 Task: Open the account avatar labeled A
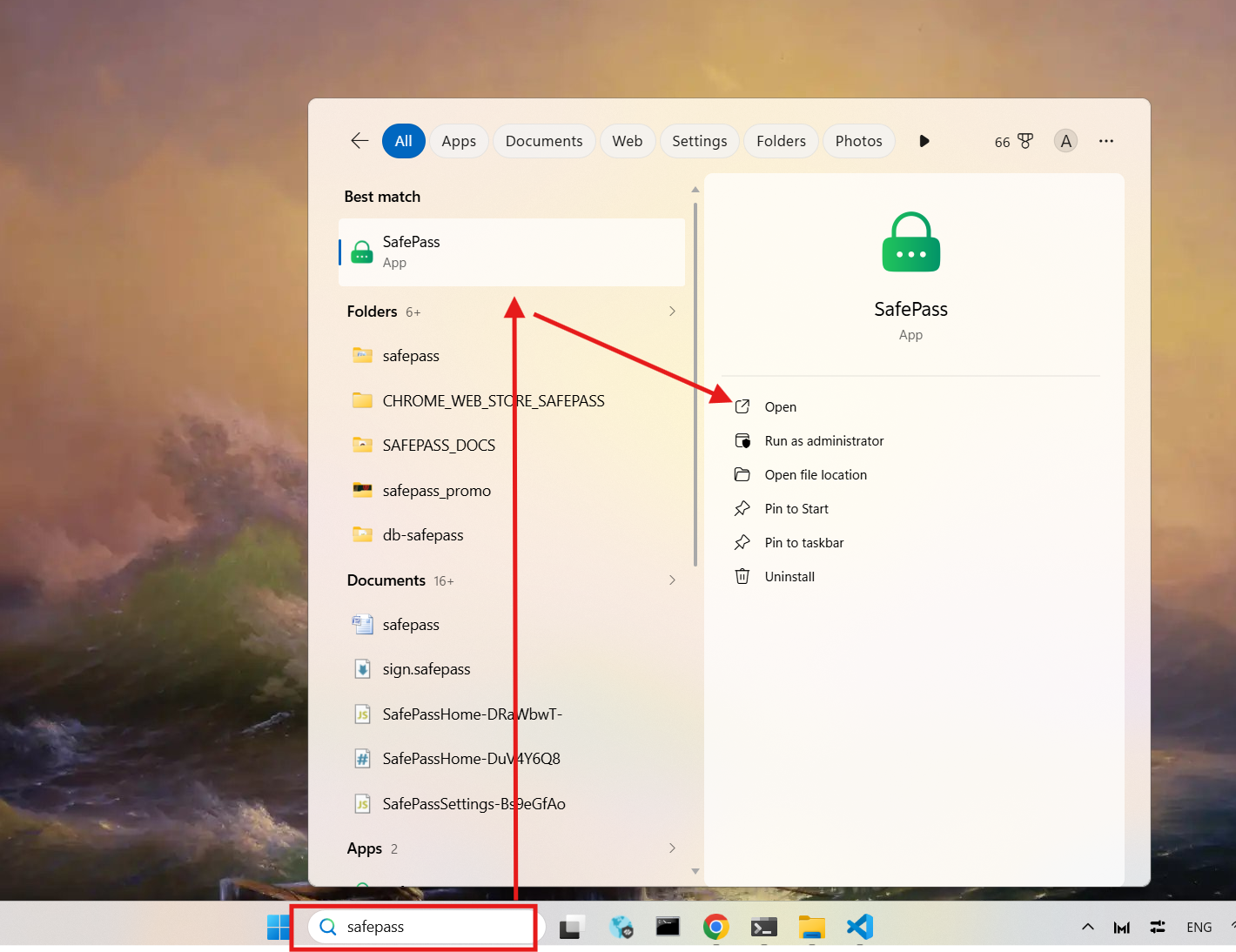[x=1065, y=141]
